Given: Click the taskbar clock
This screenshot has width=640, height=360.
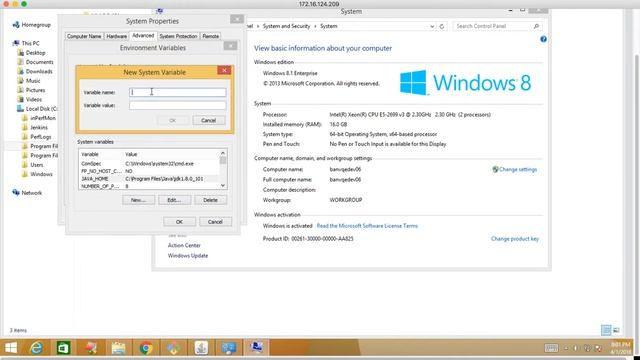Looking at the screenshot, I should (620, 348).
